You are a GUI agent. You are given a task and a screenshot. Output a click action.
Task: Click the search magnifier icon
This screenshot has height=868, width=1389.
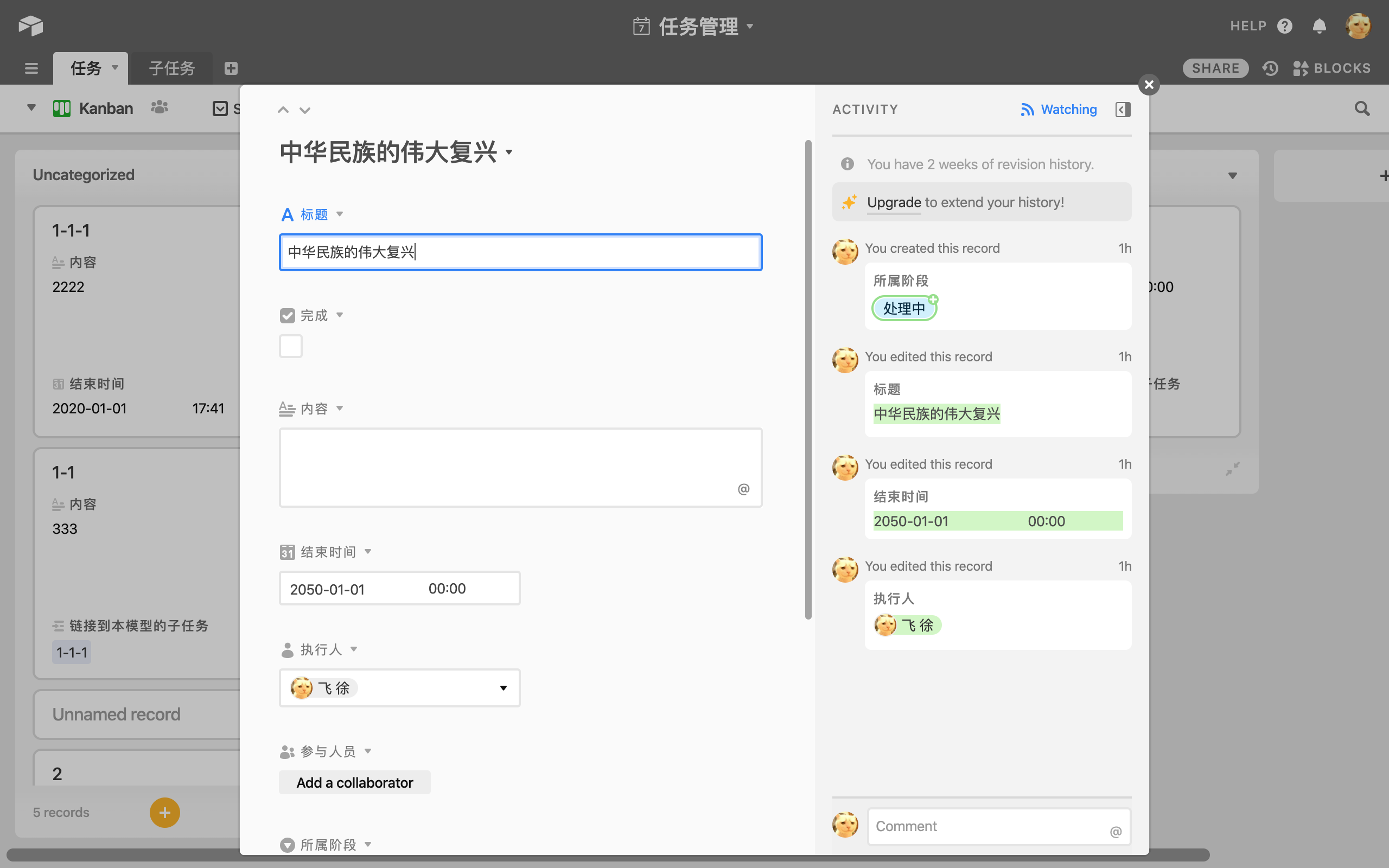(x=1361, y=108)
